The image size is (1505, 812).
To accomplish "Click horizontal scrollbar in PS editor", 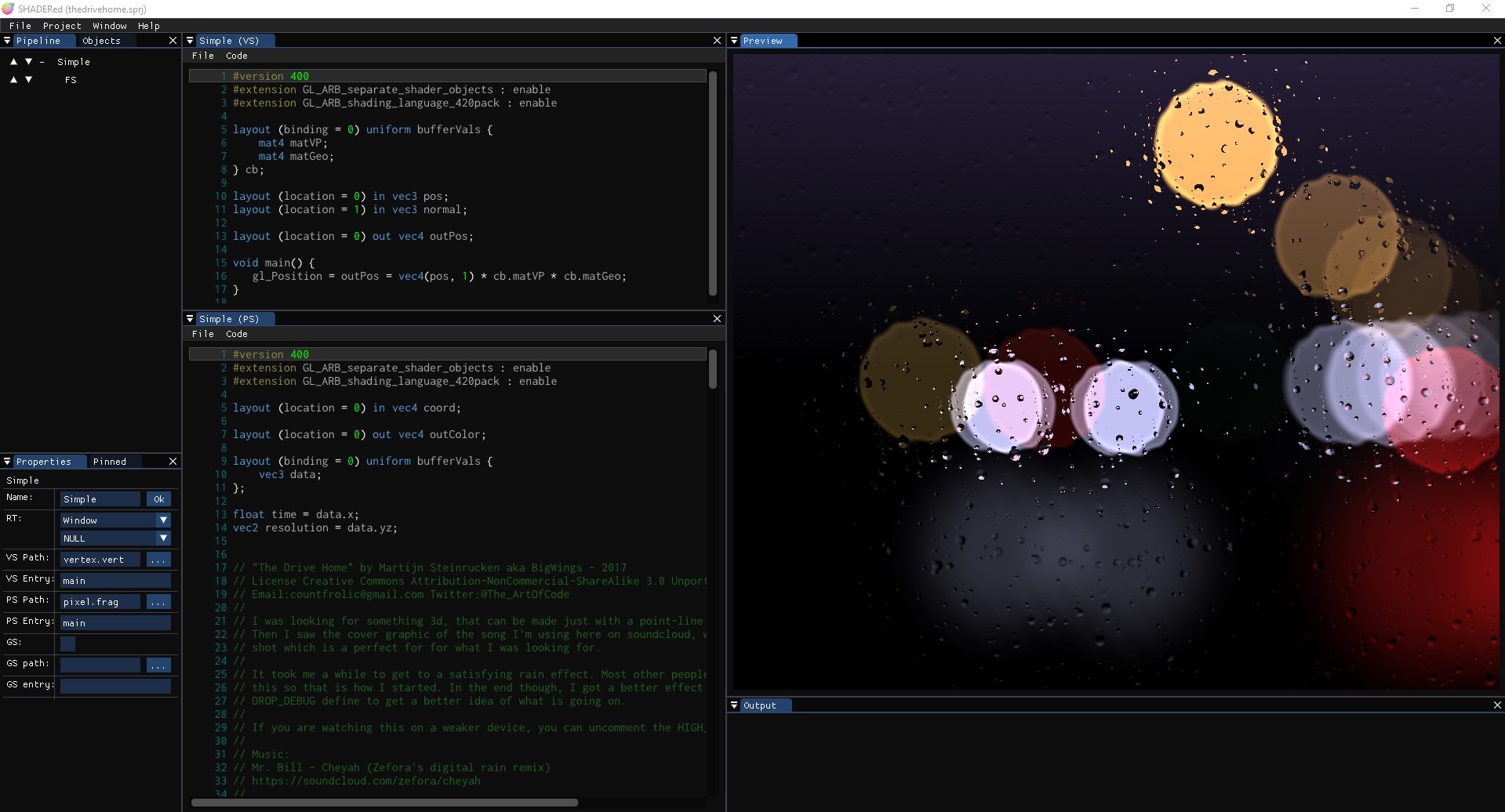I will (384, 803).
